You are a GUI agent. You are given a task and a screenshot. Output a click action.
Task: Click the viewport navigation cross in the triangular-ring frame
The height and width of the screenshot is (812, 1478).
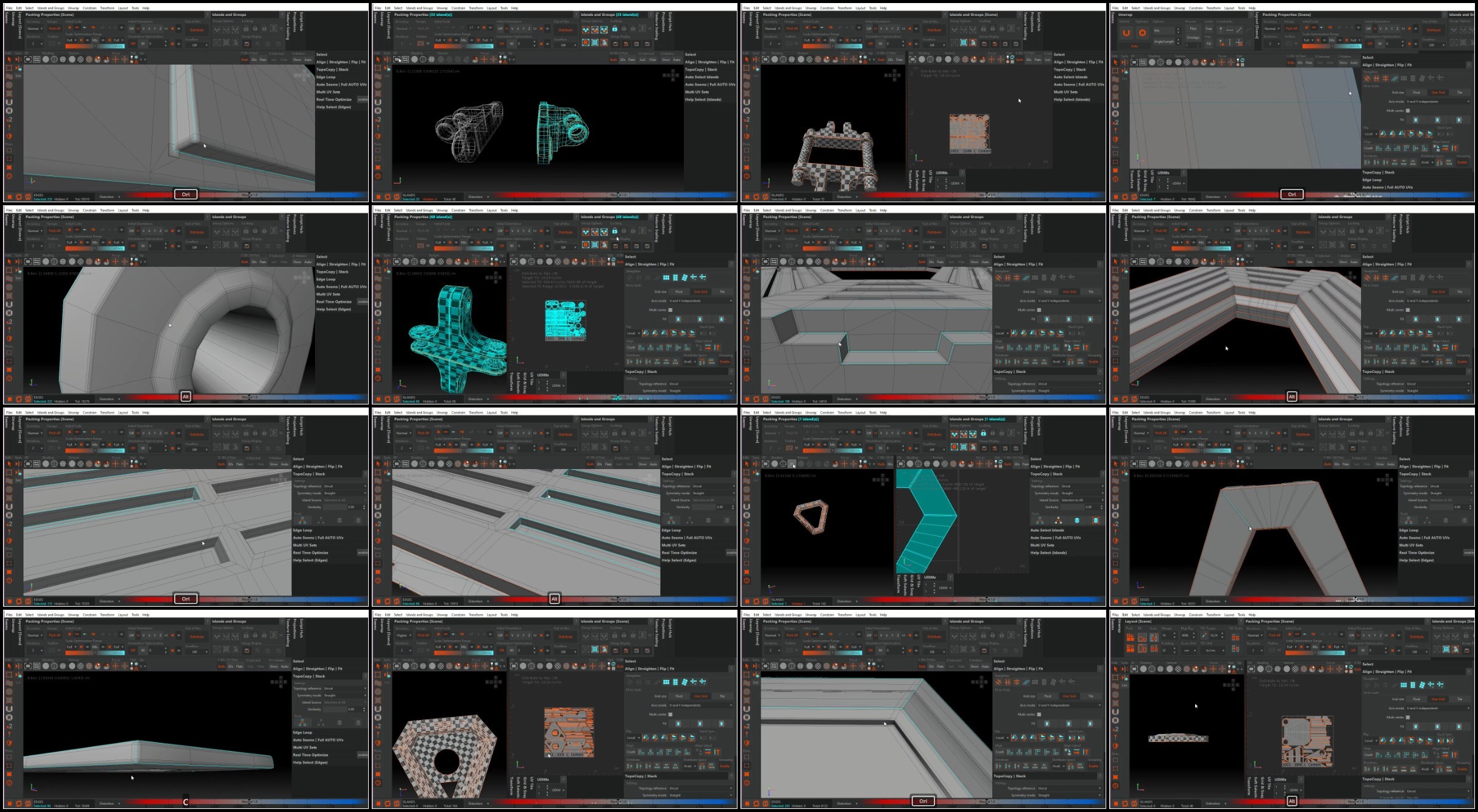tap(880, 481)
